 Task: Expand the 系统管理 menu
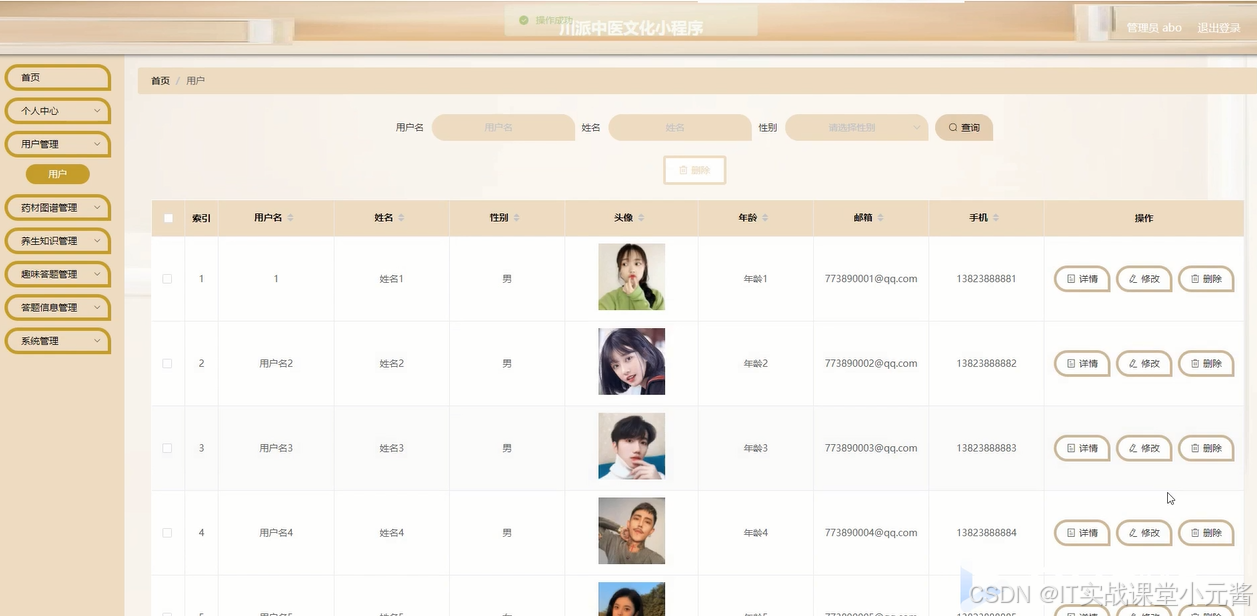pos(58,341)
